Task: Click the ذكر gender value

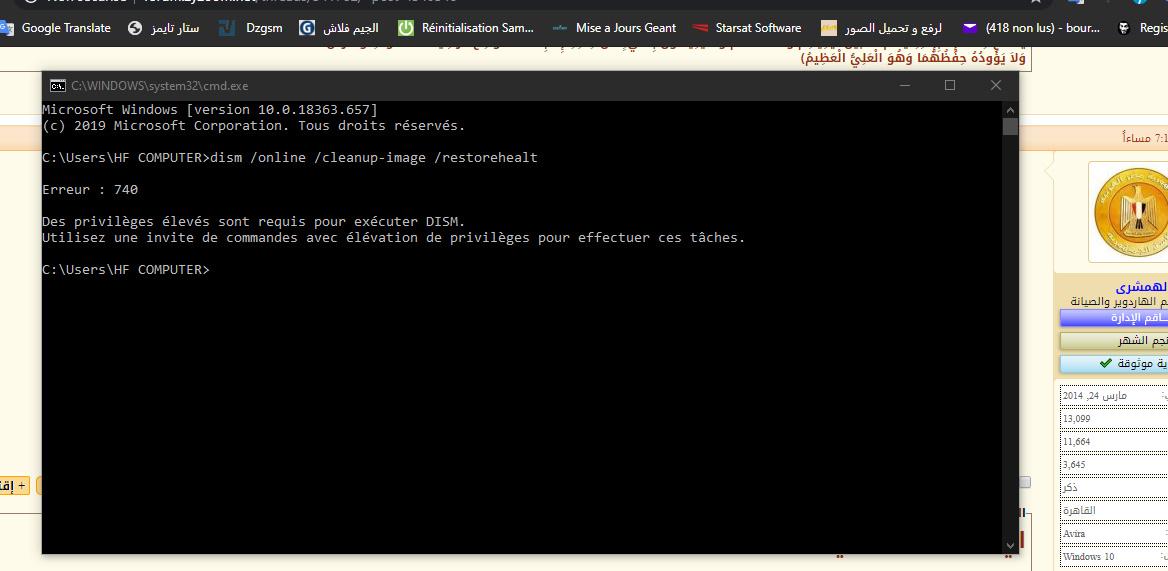Action: pos(1070,488)
